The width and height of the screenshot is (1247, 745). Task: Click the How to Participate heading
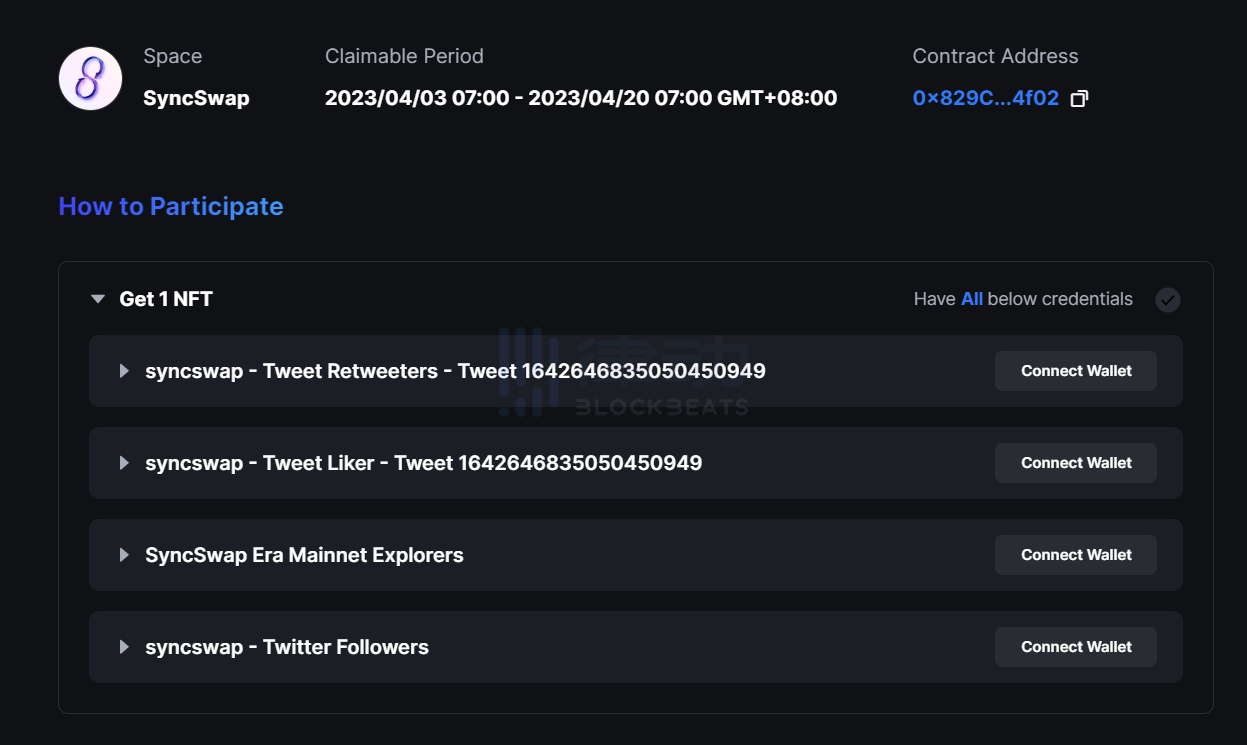pyautogui.click(x=171, y=206)
